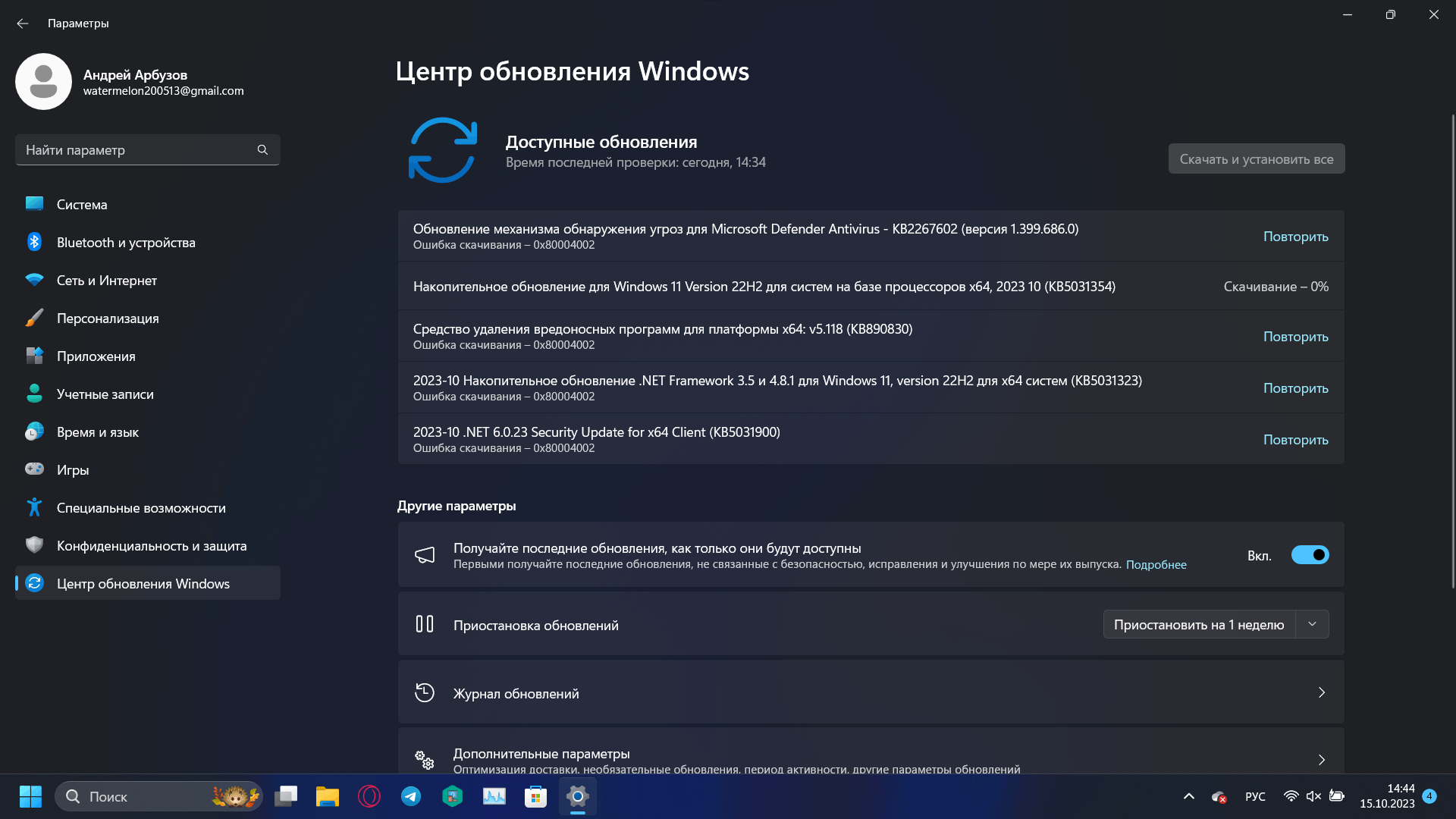Click the Приложения icon
1456x819 pixels.
[34, 356]
